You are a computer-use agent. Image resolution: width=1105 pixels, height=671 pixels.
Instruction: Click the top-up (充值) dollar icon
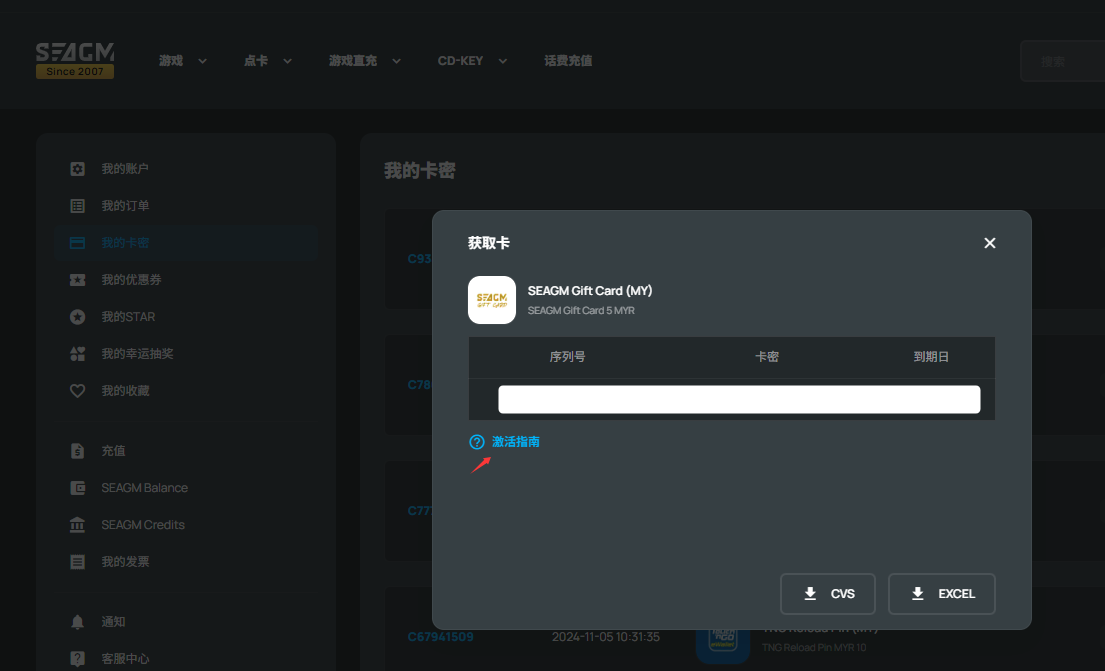(x=78, y=450)
